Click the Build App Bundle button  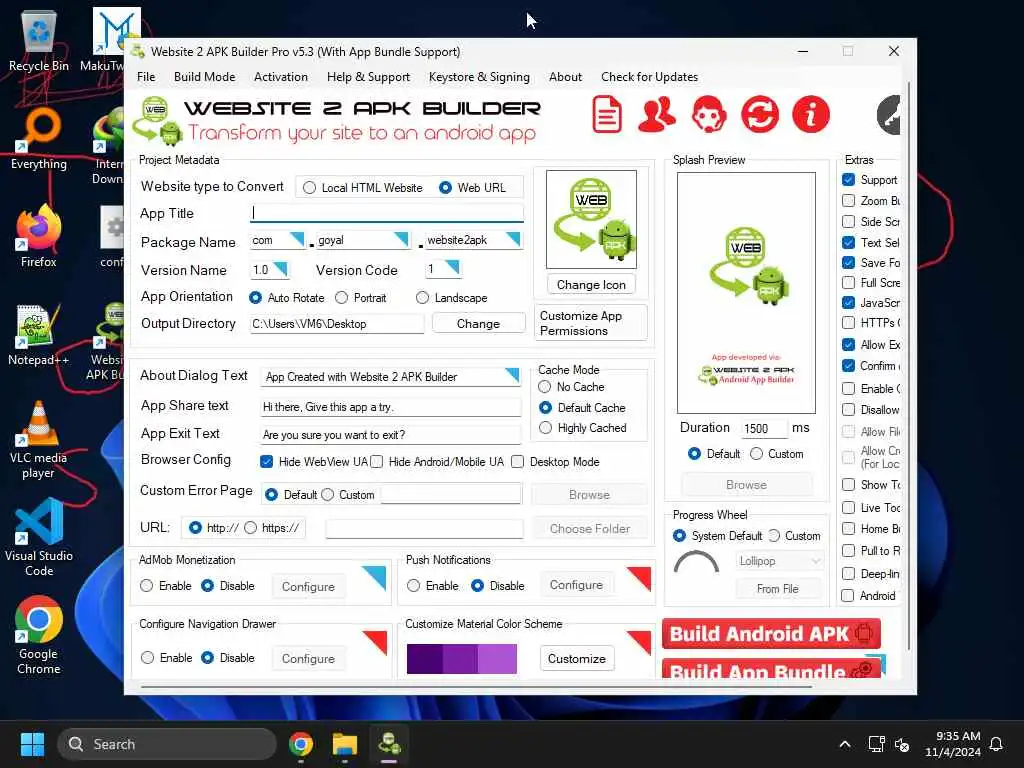click(771, 669)
